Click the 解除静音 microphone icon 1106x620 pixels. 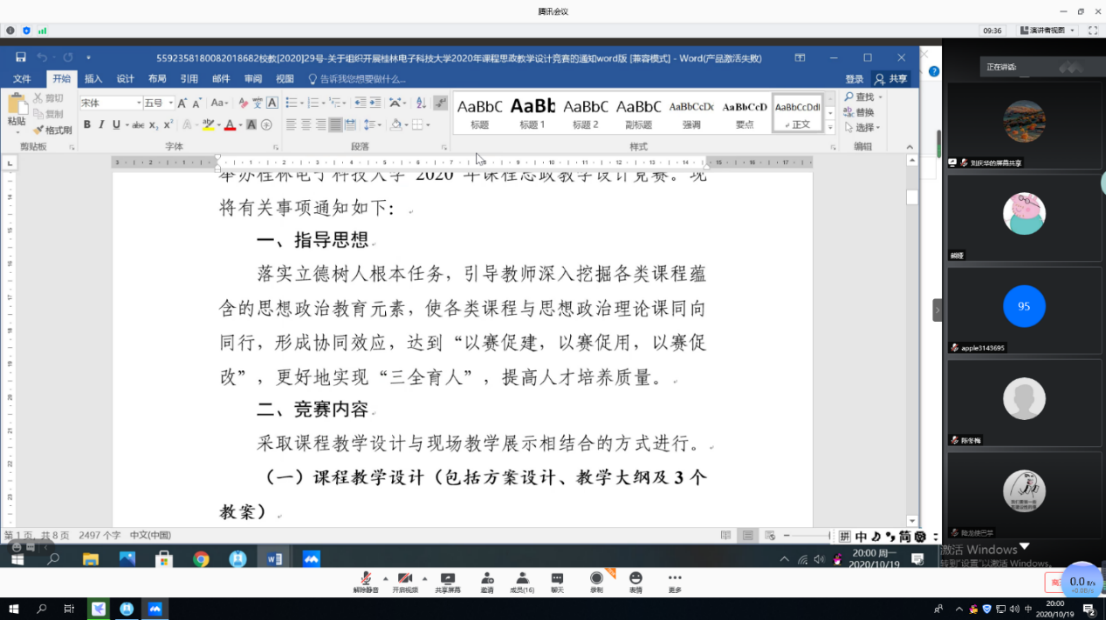click(366, 579)
